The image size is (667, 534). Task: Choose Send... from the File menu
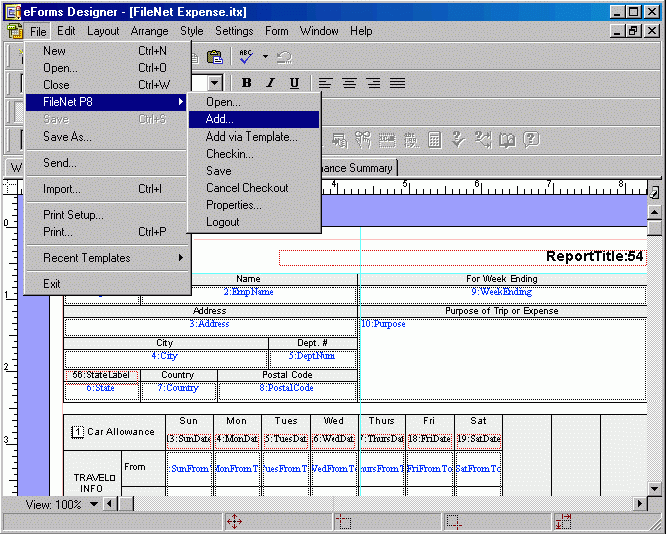[x=108, y=163]
